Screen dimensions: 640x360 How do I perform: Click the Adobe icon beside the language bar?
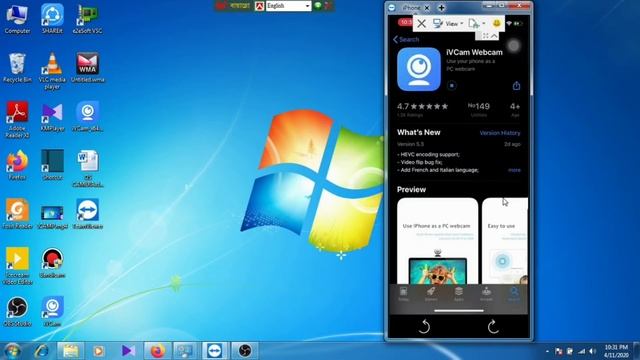coord(260,6)
